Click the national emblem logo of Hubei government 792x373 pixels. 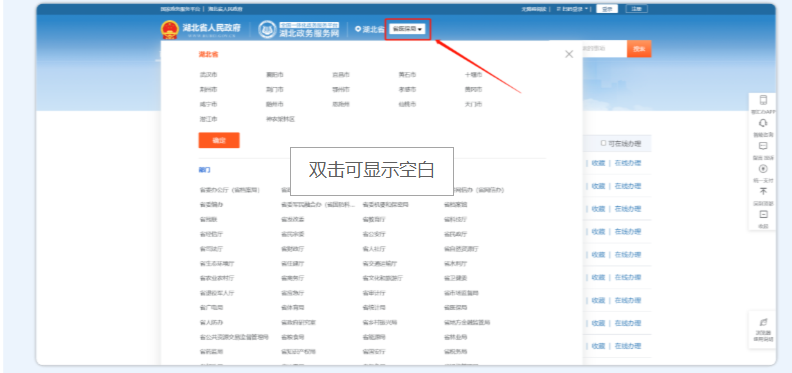(170, 29)
